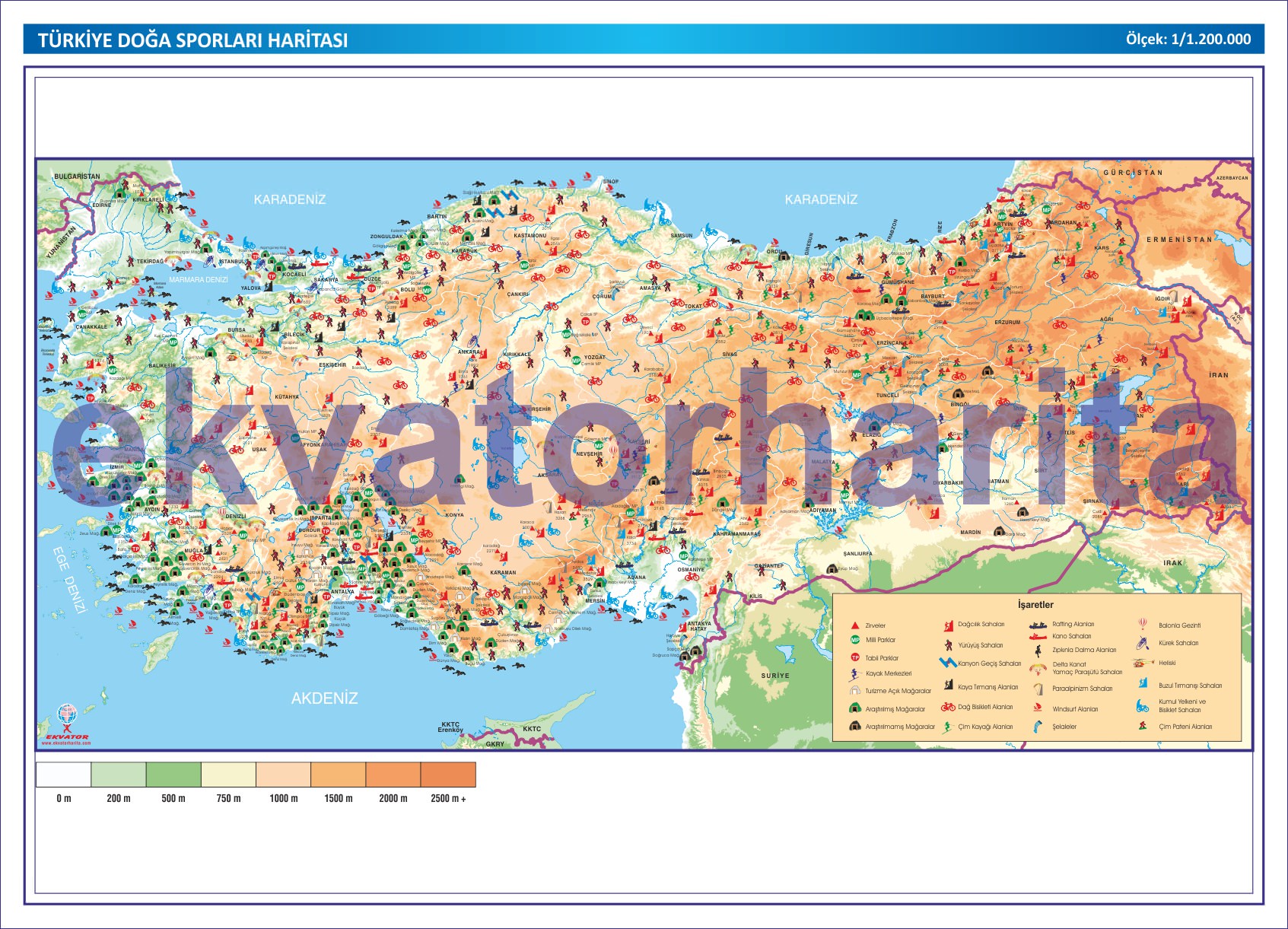Select the Kumul Yelkeni ve Bisiklet legend icon

pyautogui.click(x=1143, y=706)
